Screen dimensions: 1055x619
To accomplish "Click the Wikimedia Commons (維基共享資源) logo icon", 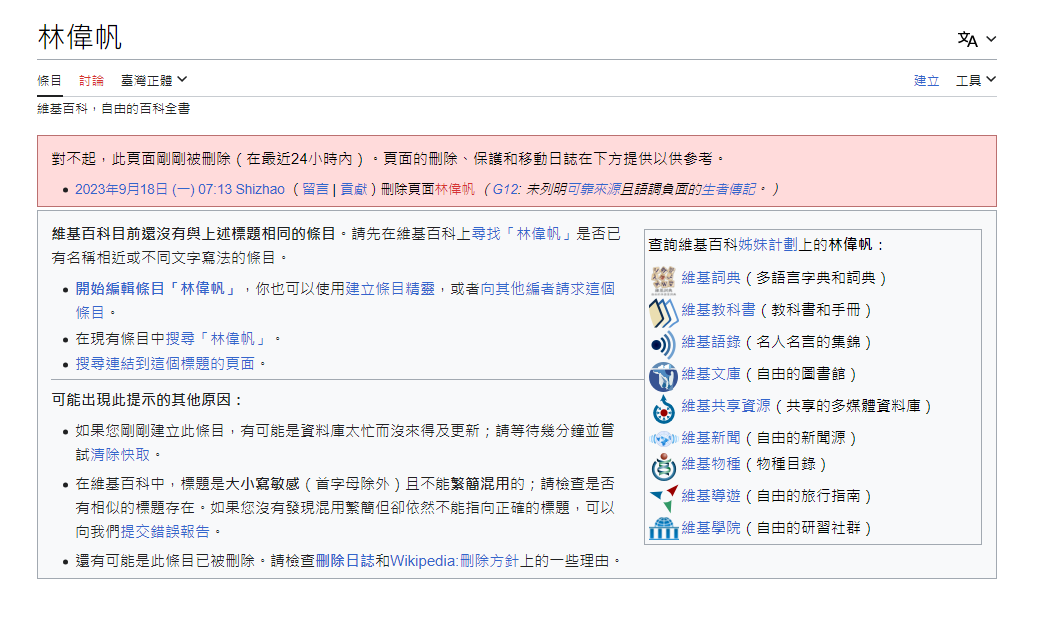I will click(663, 408).
